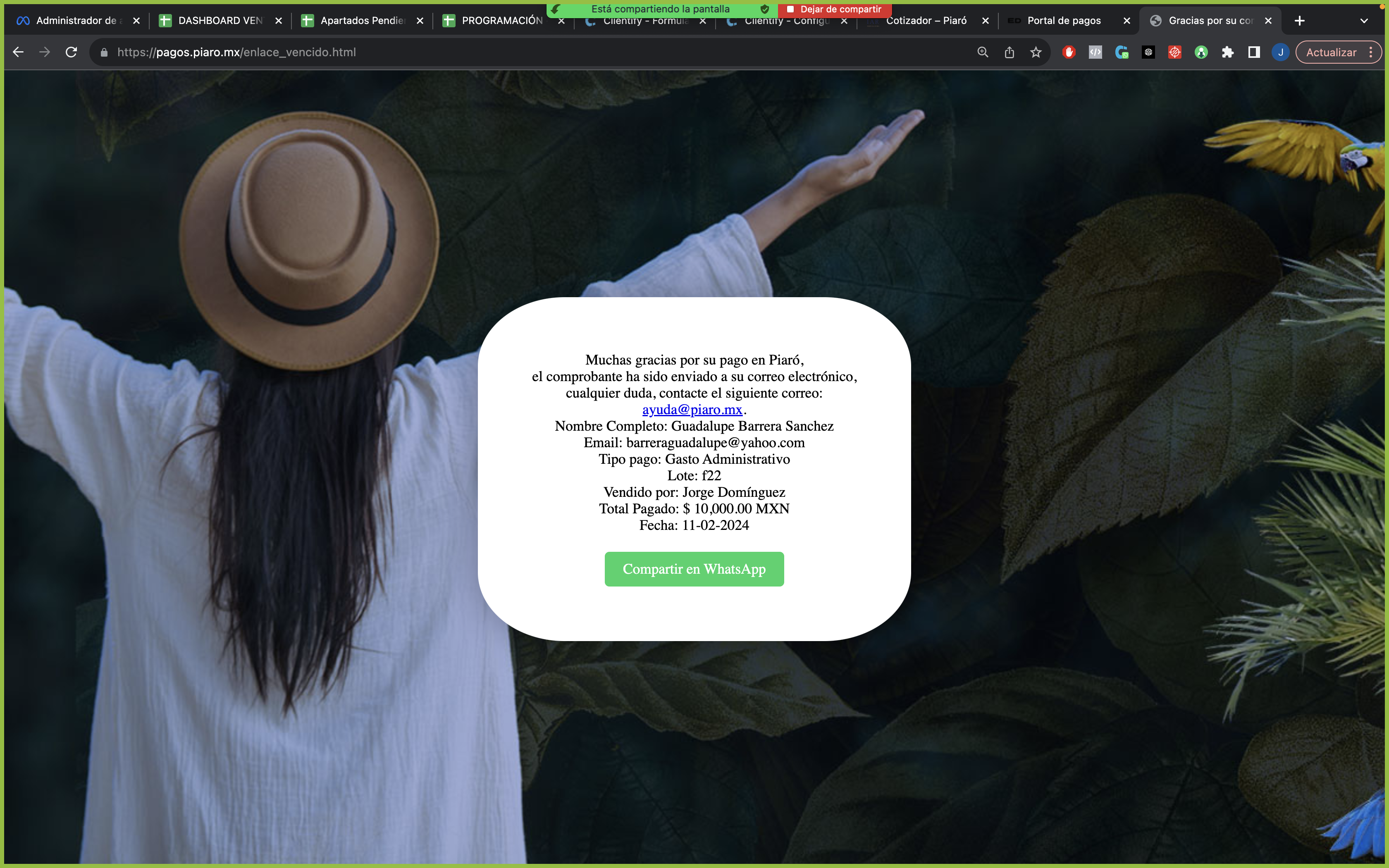The height and width of the screenshot is (868, 1389).
Task: Open the Extensions puzzle piece menu
Action: (x=1227, y=52)
